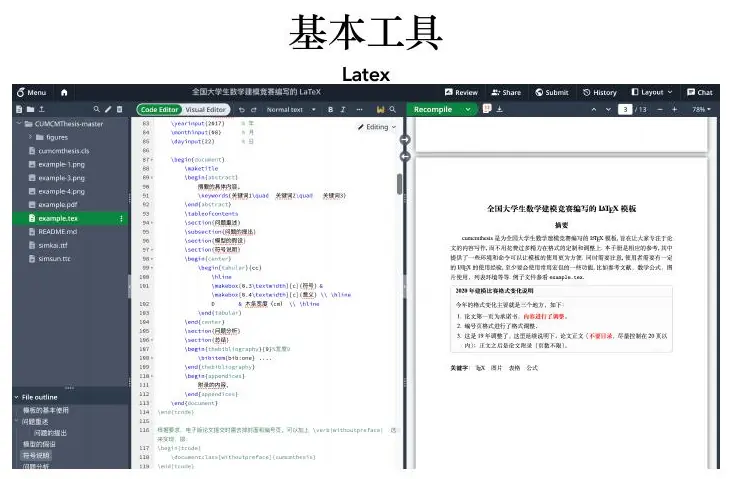734x479 pixels.
Task: Click the code editor vertical scrollbar thumb
Action: click(x=399, y=184)
